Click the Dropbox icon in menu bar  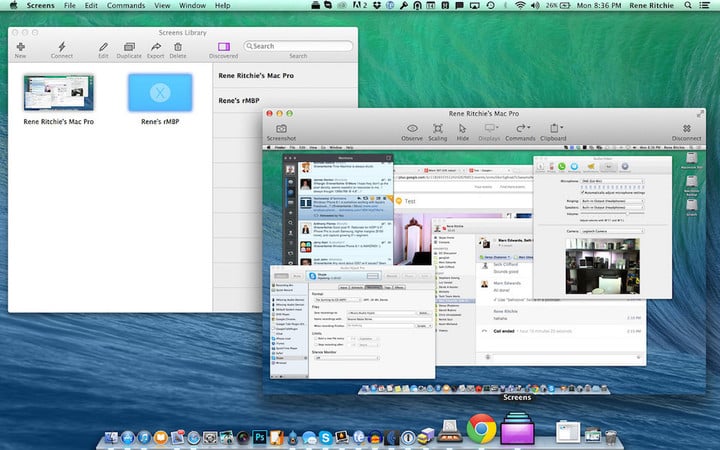(377, 6)
